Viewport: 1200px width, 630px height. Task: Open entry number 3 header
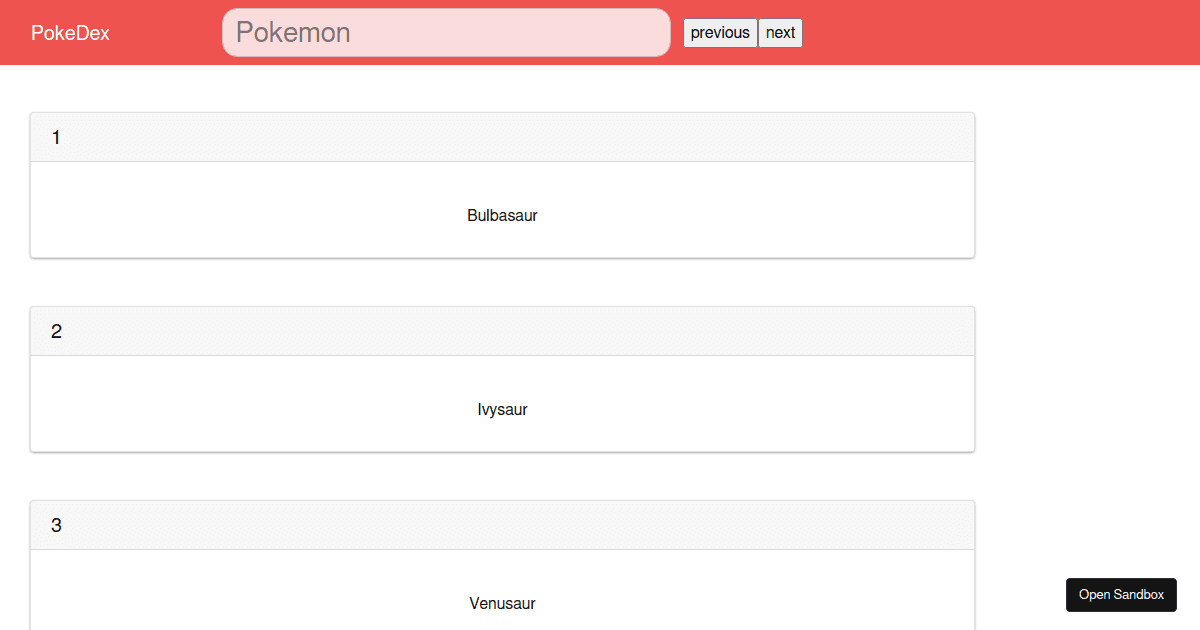[x=502, y=524]
